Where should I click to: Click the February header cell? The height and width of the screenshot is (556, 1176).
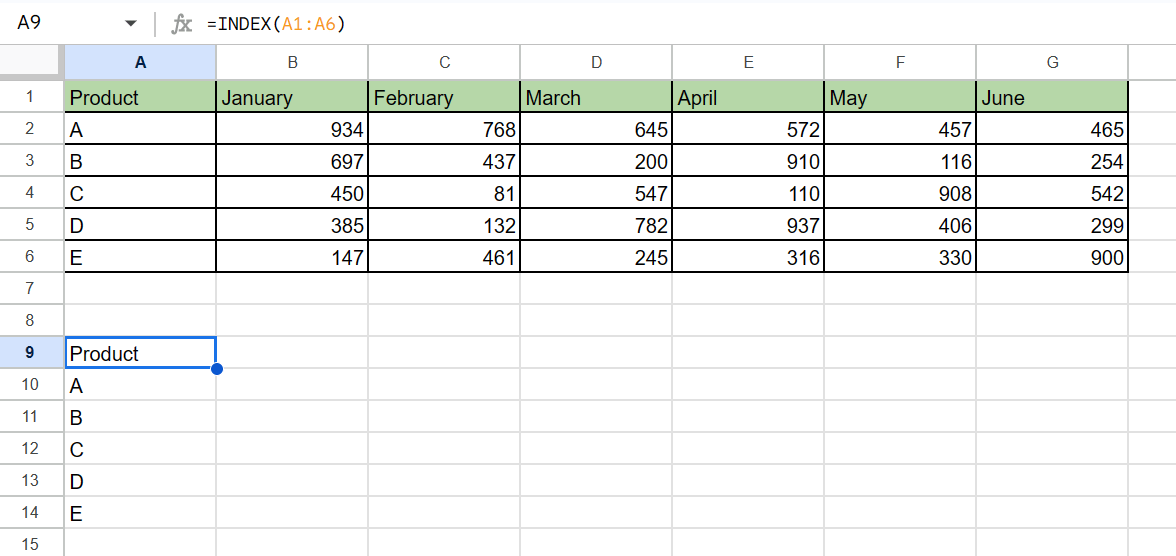coord(444,98)
